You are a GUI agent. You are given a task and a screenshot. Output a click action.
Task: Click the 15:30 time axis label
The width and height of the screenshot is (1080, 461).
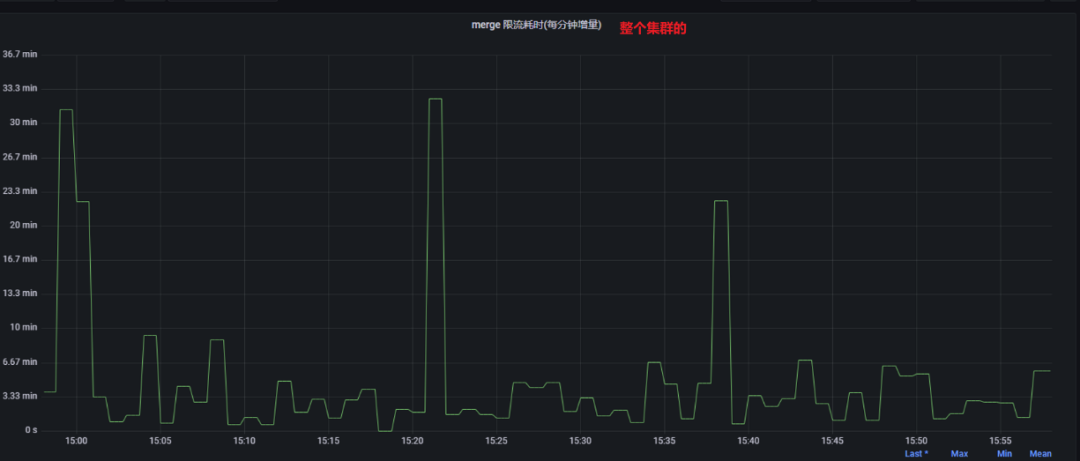pos(580,441)
